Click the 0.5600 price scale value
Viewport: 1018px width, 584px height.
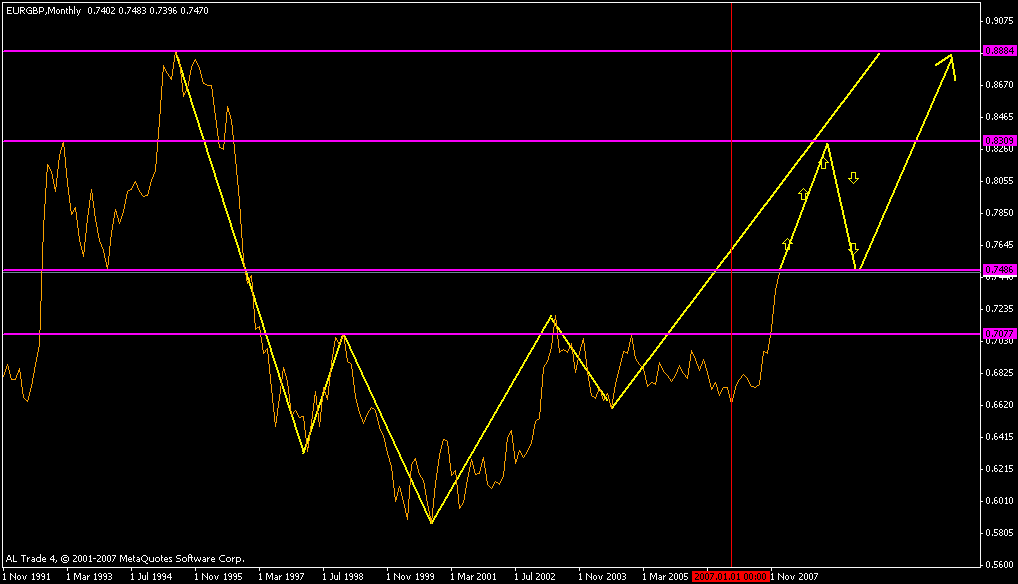(x=999, y=565)
